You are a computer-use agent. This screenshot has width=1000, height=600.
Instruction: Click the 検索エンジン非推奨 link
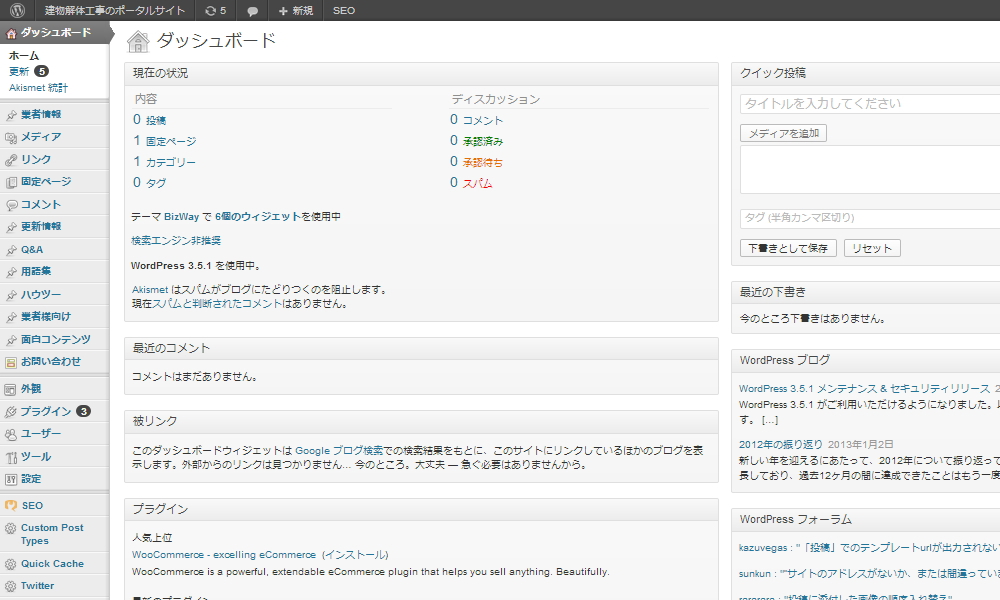[176, 240]
